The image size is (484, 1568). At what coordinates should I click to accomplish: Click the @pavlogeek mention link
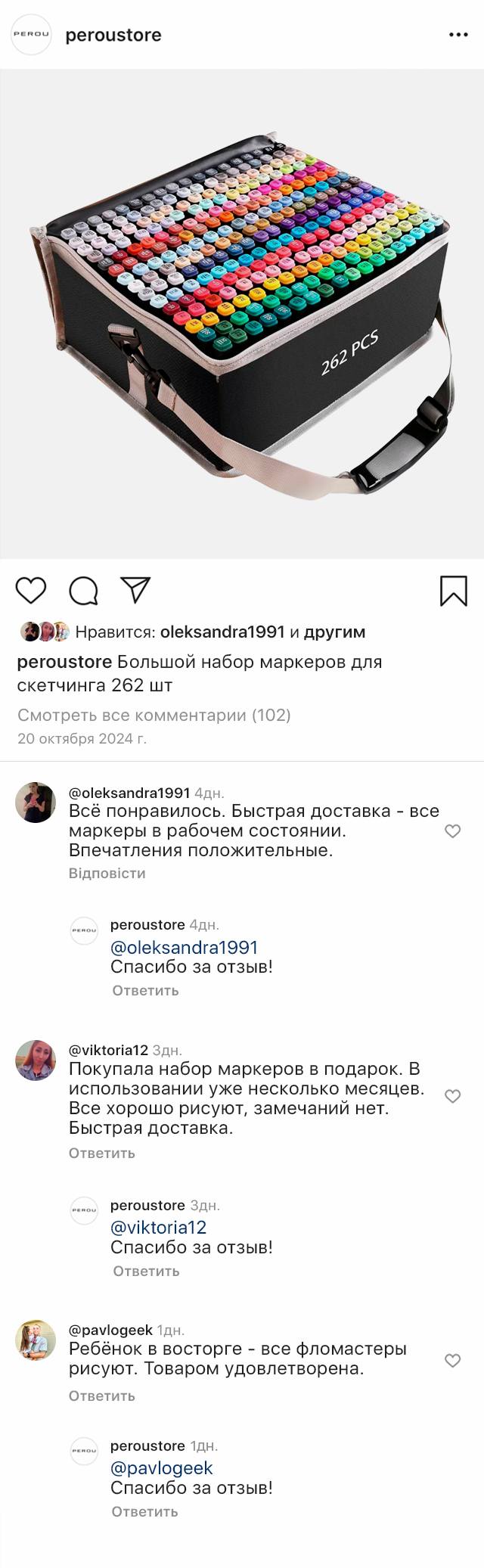pyautogui.click(x=162, y=1467)
